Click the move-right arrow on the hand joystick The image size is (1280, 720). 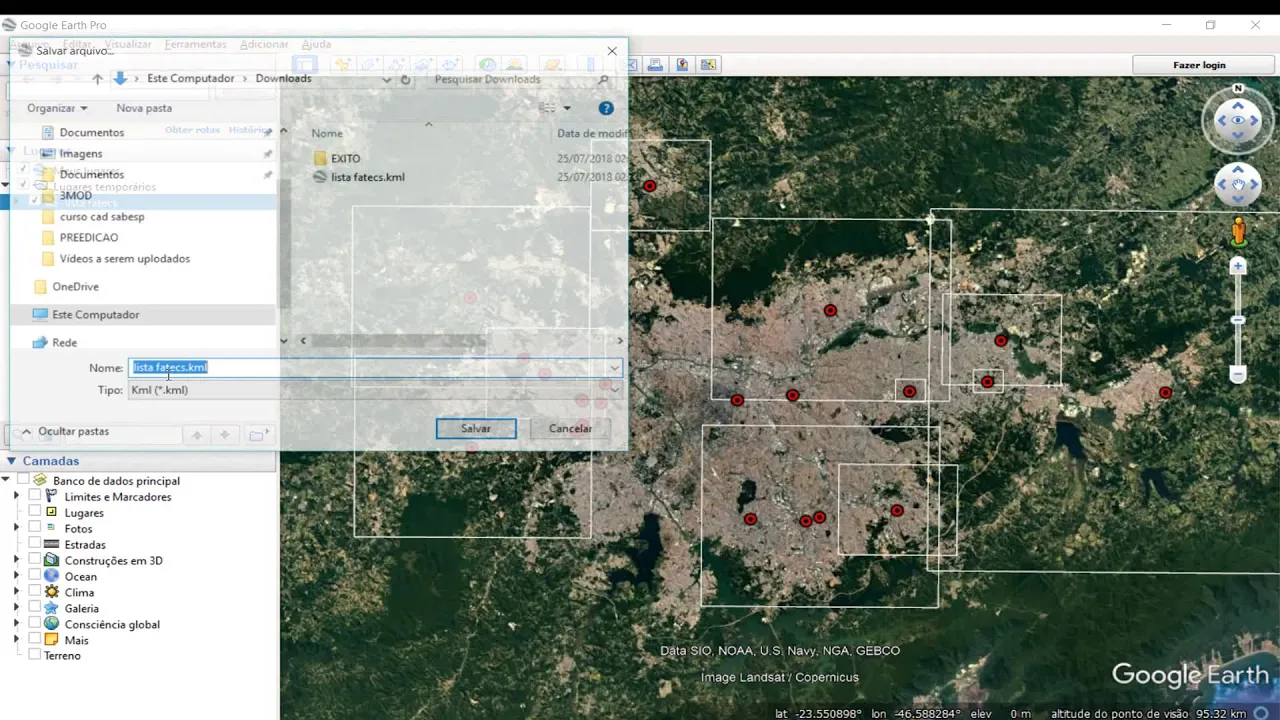click(1255, 185)
